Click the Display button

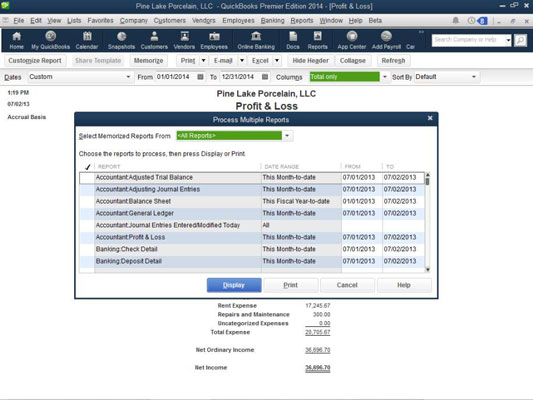[234, 285]
